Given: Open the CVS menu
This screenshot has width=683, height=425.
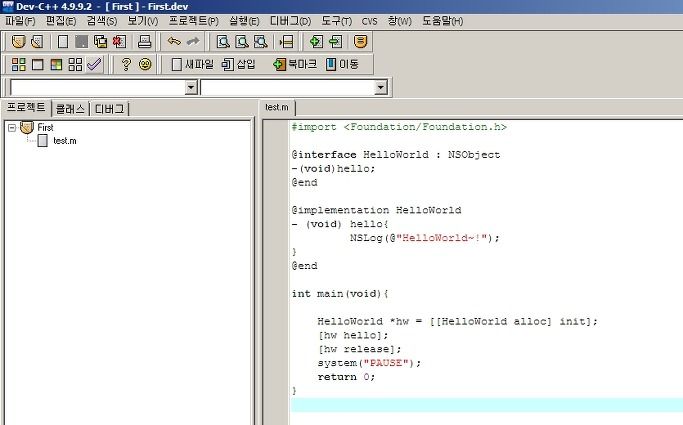Looking at the screenshot, I should 369,21.
